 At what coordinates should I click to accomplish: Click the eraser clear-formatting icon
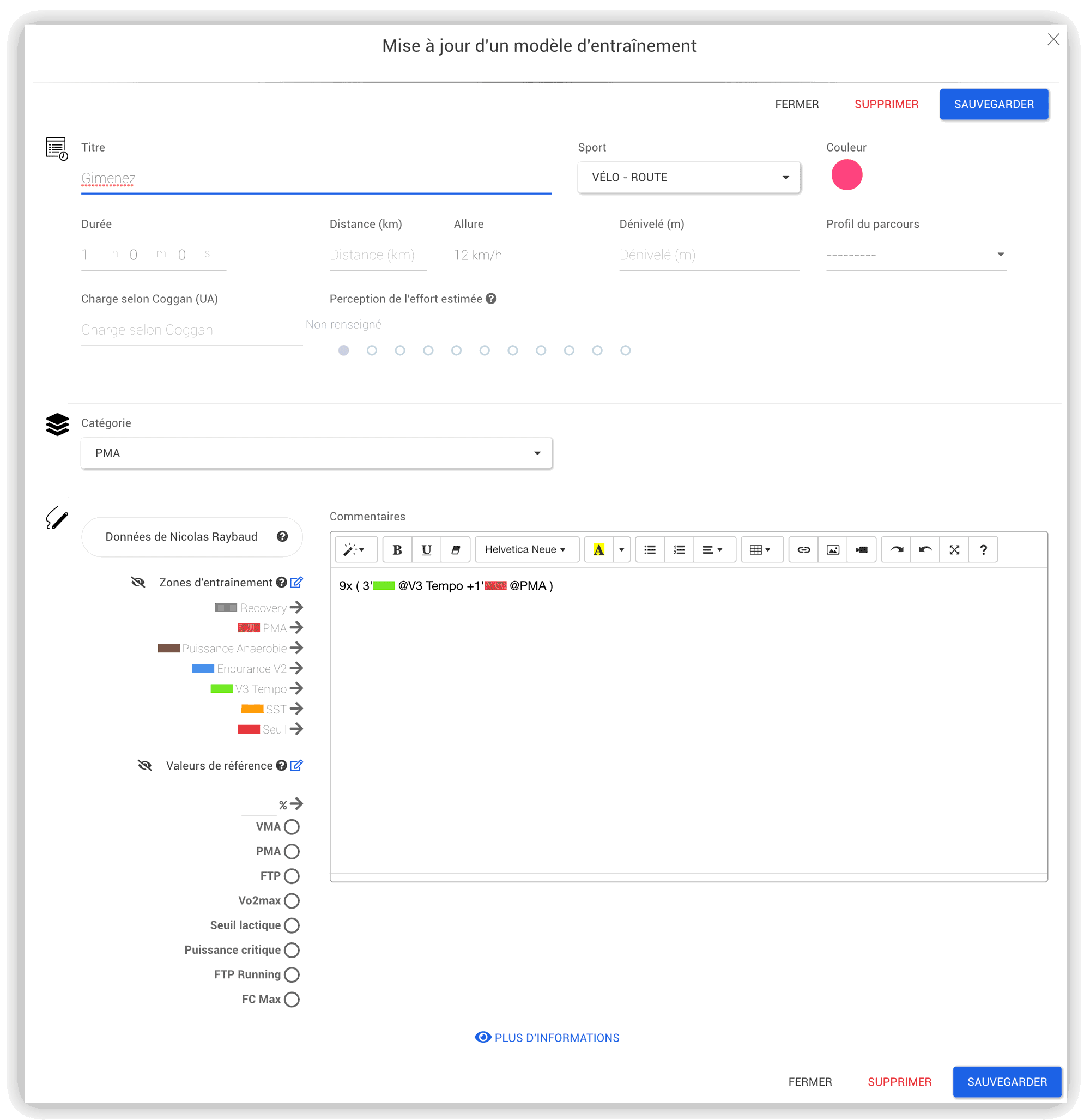pyautogui.click(x=456, y=550)
